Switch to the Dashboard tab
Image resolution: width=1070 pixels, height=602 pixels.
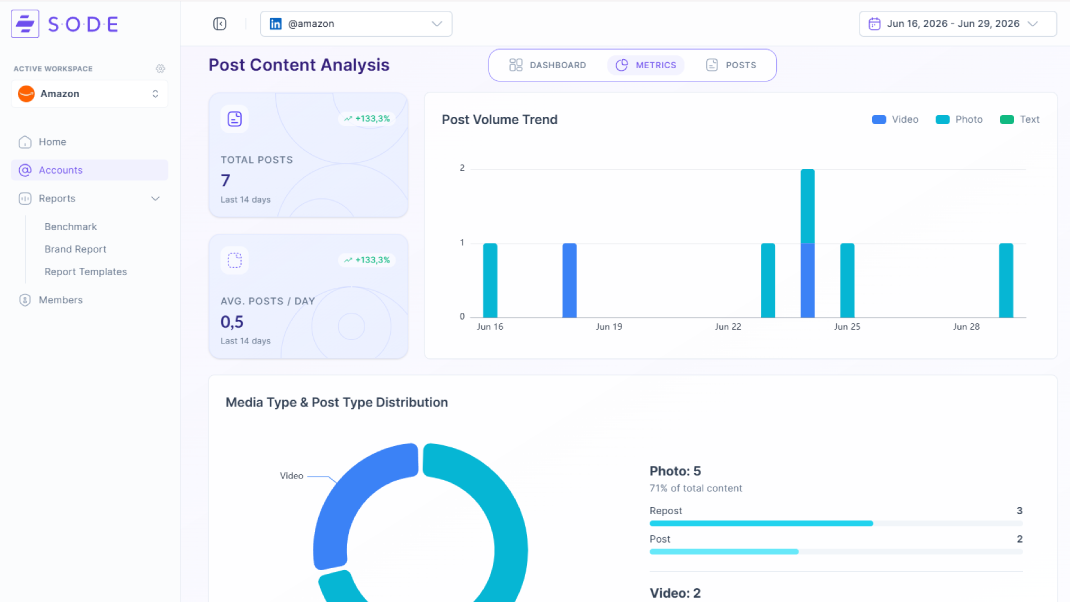(548, 65)
